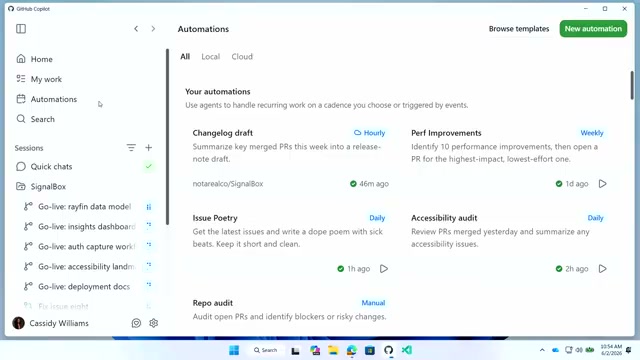Open Cassidy Williams profile
Viewport: 640px width, 360px height.
point(51,323)
